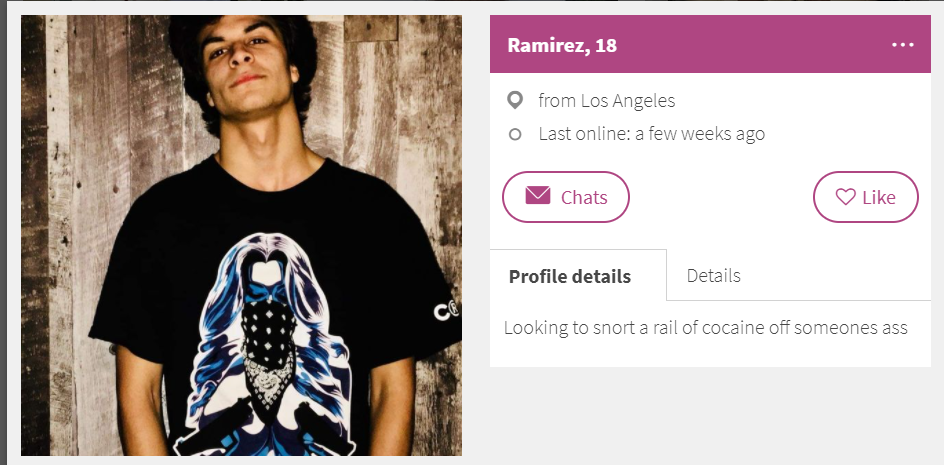Click the last online status circle

(x=515, y=134)
